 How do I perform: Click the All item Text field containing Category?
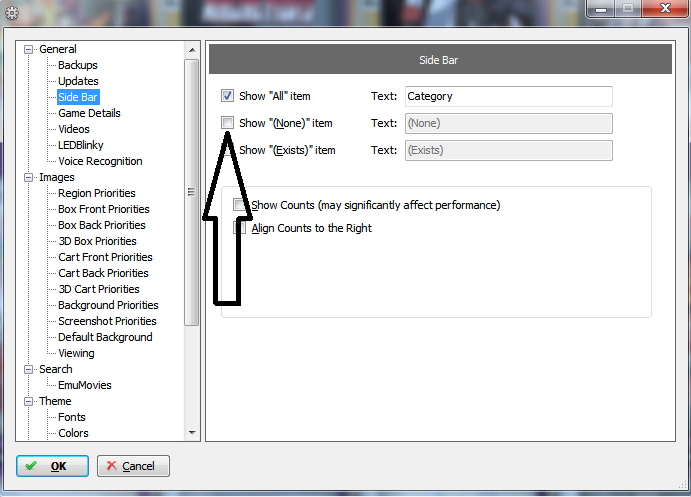pos(509,96)
